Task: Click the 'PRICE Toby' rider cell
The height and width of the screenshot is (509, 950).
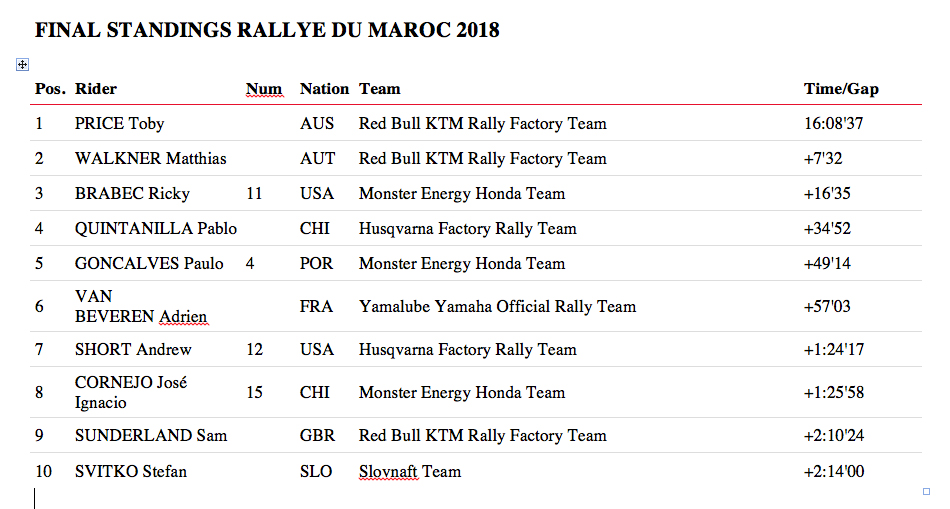Action: point(119,124)
